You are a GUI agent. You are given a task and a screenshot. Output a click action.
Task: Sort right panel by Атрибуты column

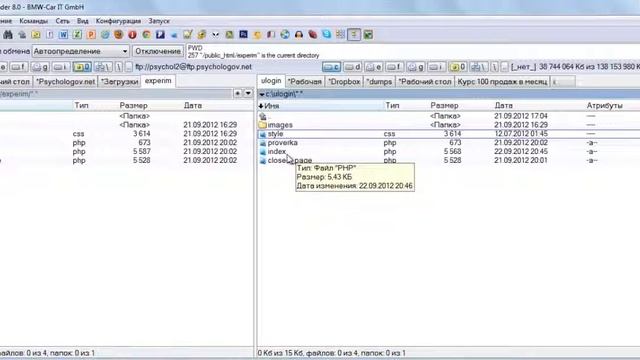point(604,106)
